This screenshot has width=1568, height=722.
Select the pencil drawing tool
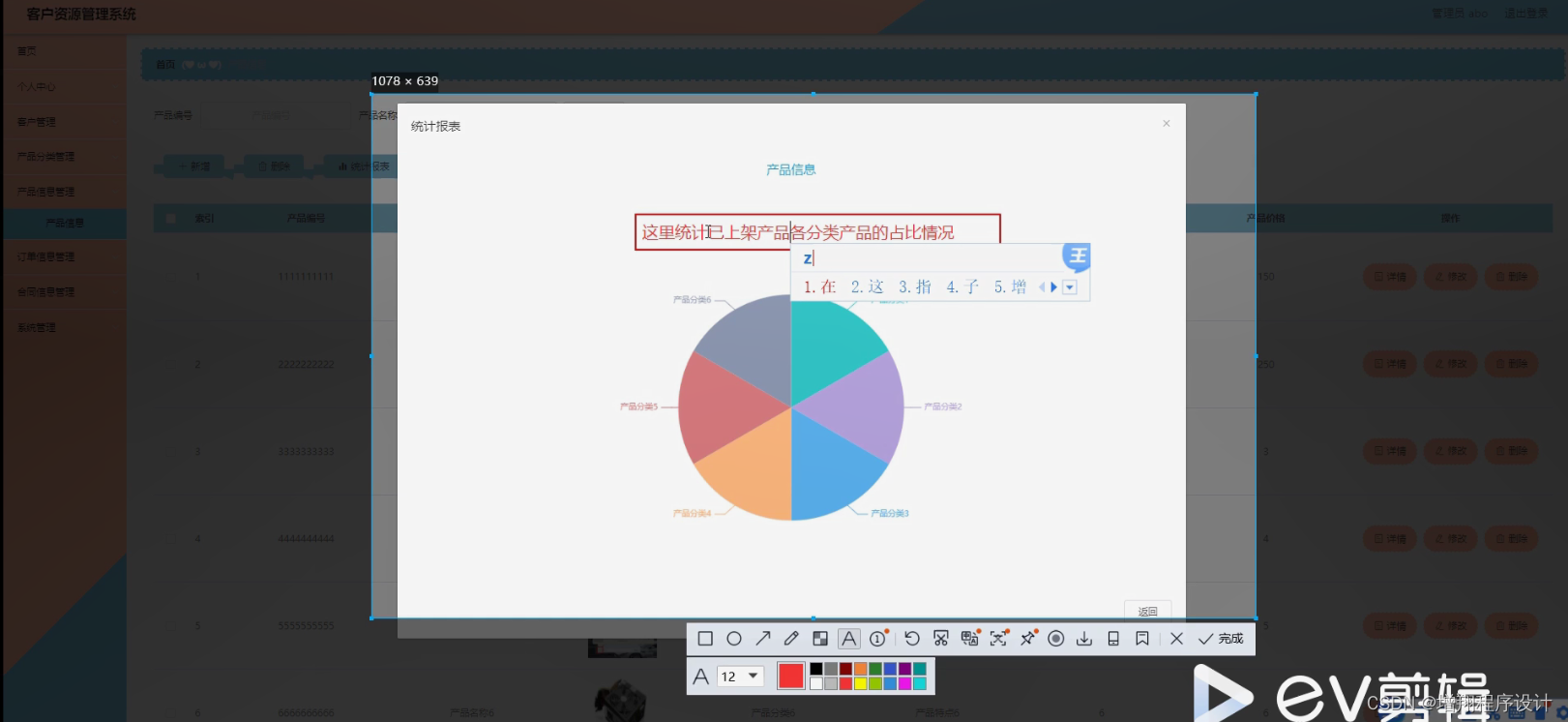point(791,639)
